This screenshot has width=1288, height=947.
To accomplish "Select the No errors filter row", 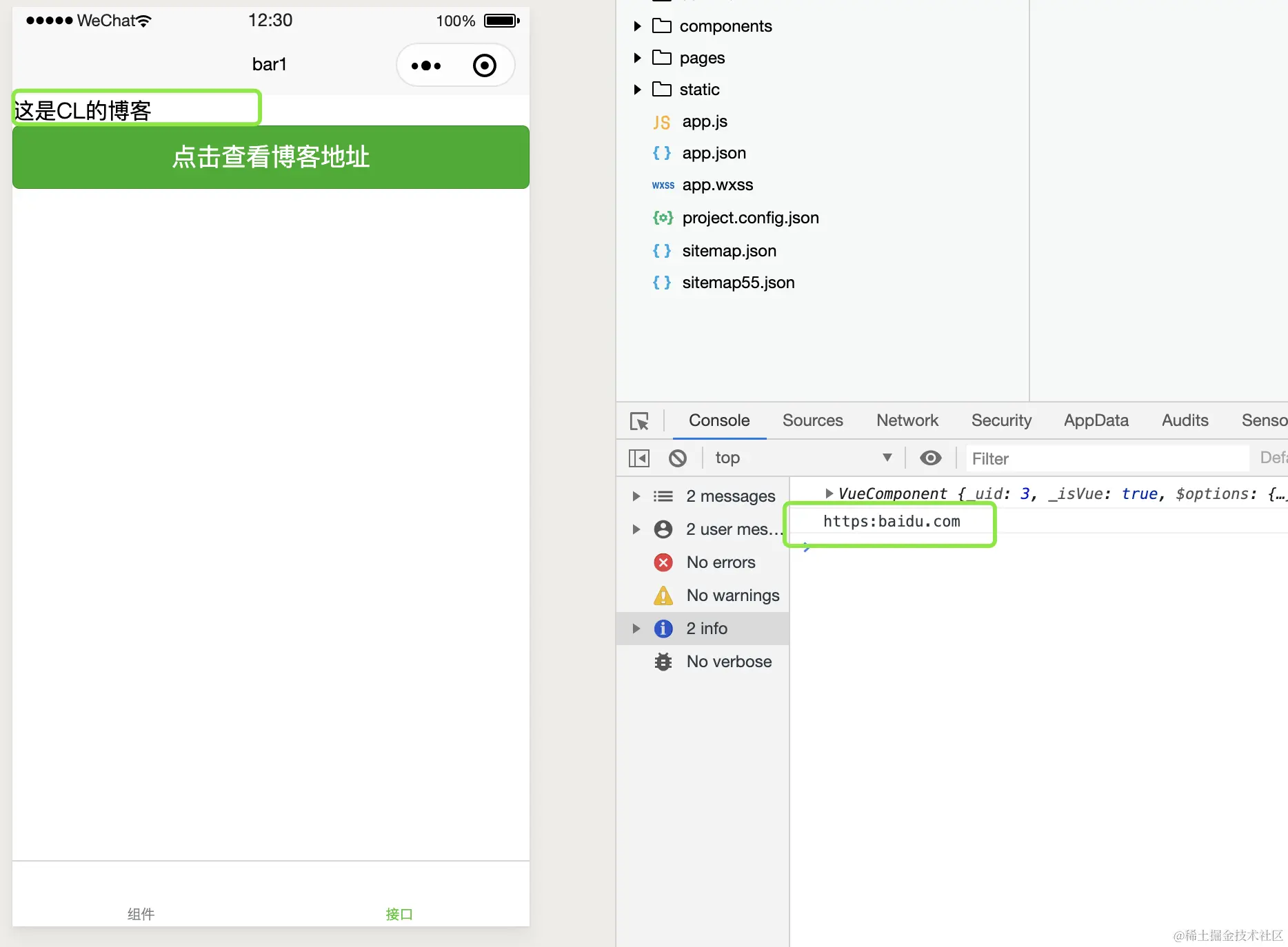I will [x=703, y=562].
